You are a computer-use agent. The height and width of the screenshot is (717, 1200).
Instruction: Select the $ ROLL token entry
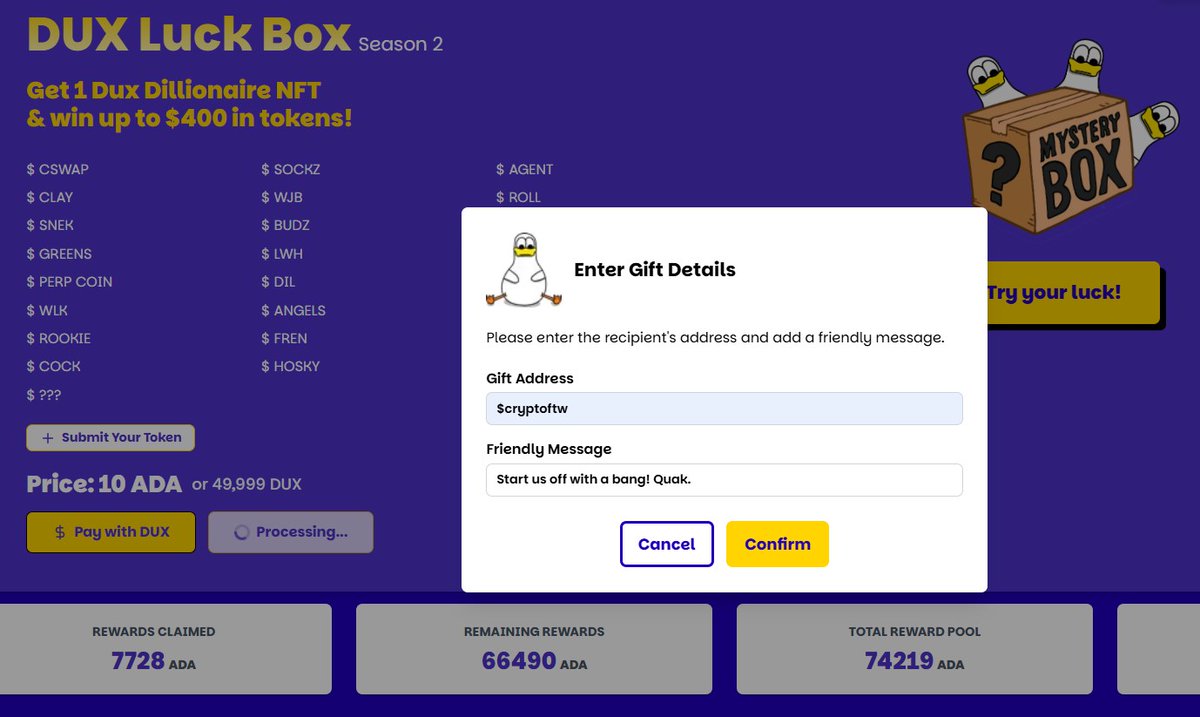coord(519,197)
